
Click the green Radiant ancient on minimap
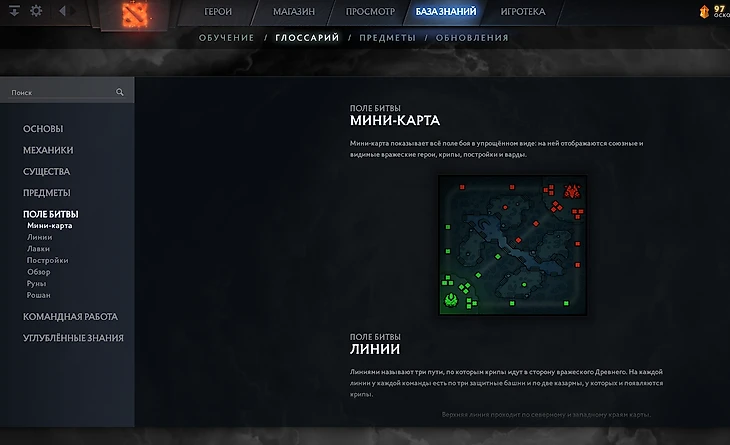pos(451,300)
